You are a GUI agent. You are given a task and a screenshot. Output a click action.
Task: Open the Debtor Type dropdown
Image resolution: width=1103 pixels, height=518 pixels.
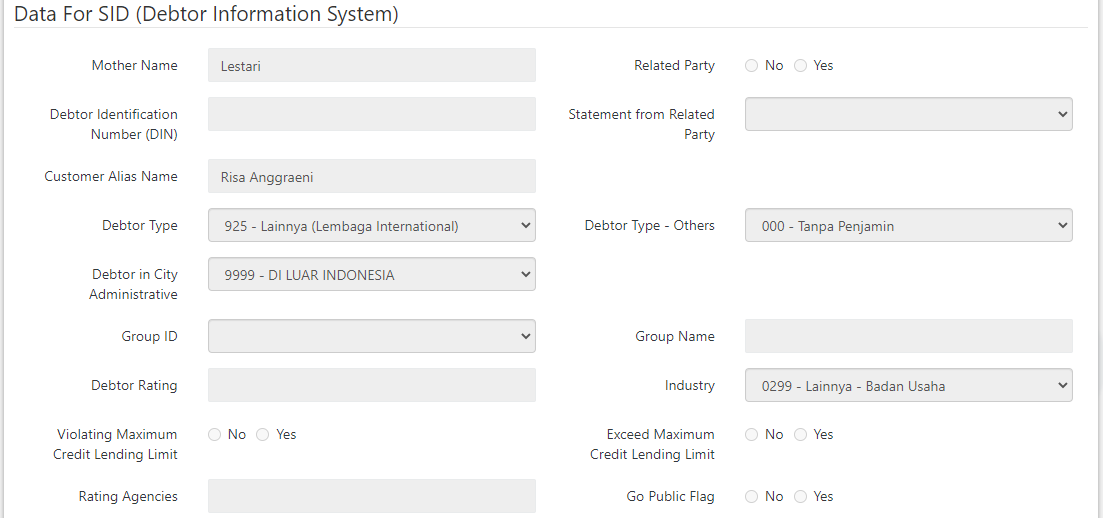371,226
